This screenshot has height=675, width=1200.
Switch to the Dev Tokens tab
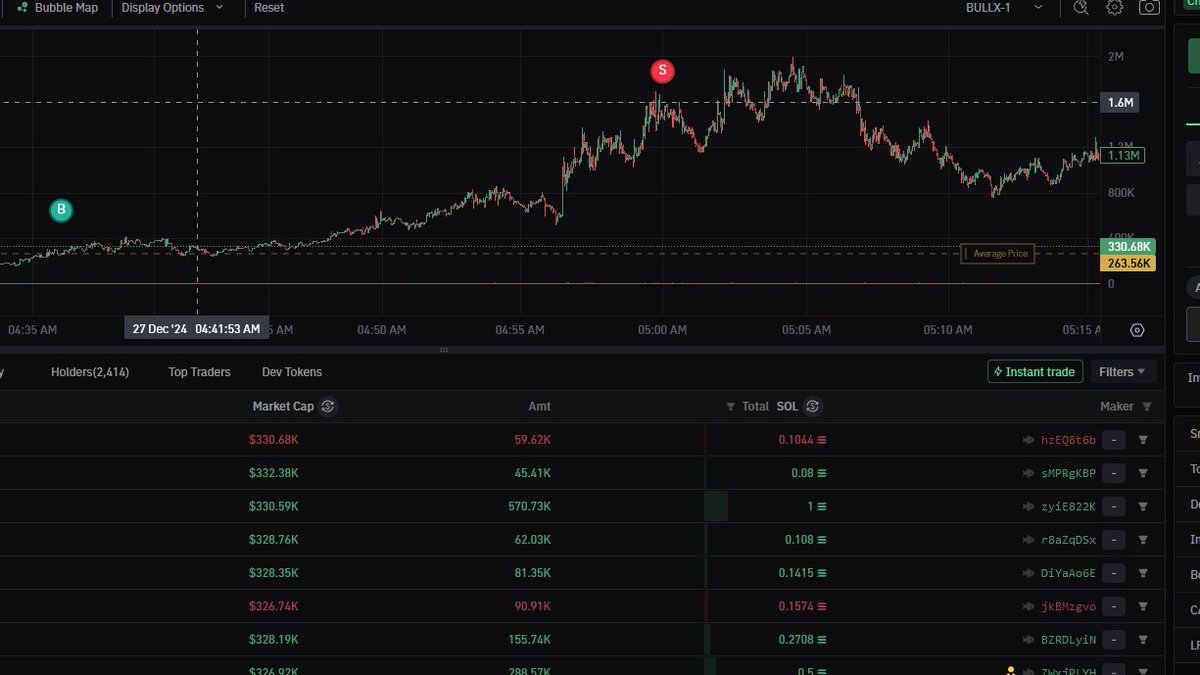coord(292,372)
